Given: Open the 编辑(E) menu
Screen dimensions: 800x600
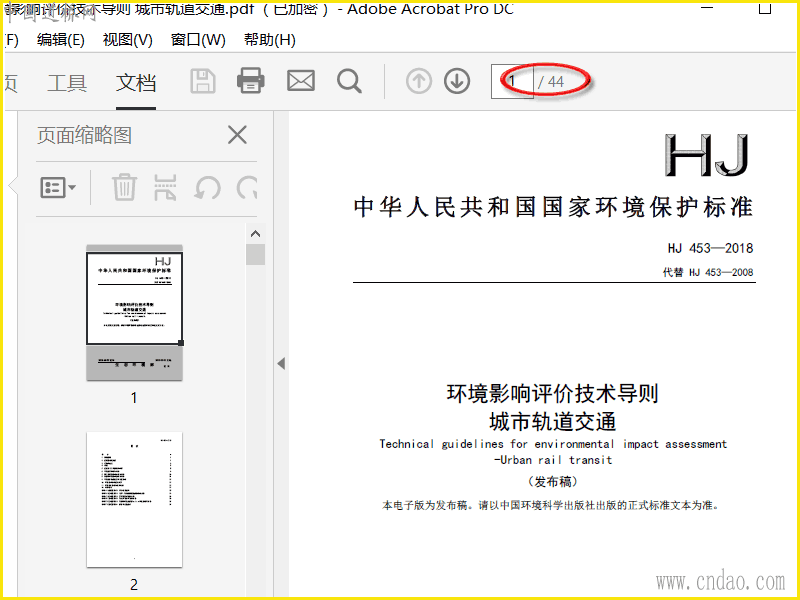Looking at the screenshot, I should click(61, 40).
